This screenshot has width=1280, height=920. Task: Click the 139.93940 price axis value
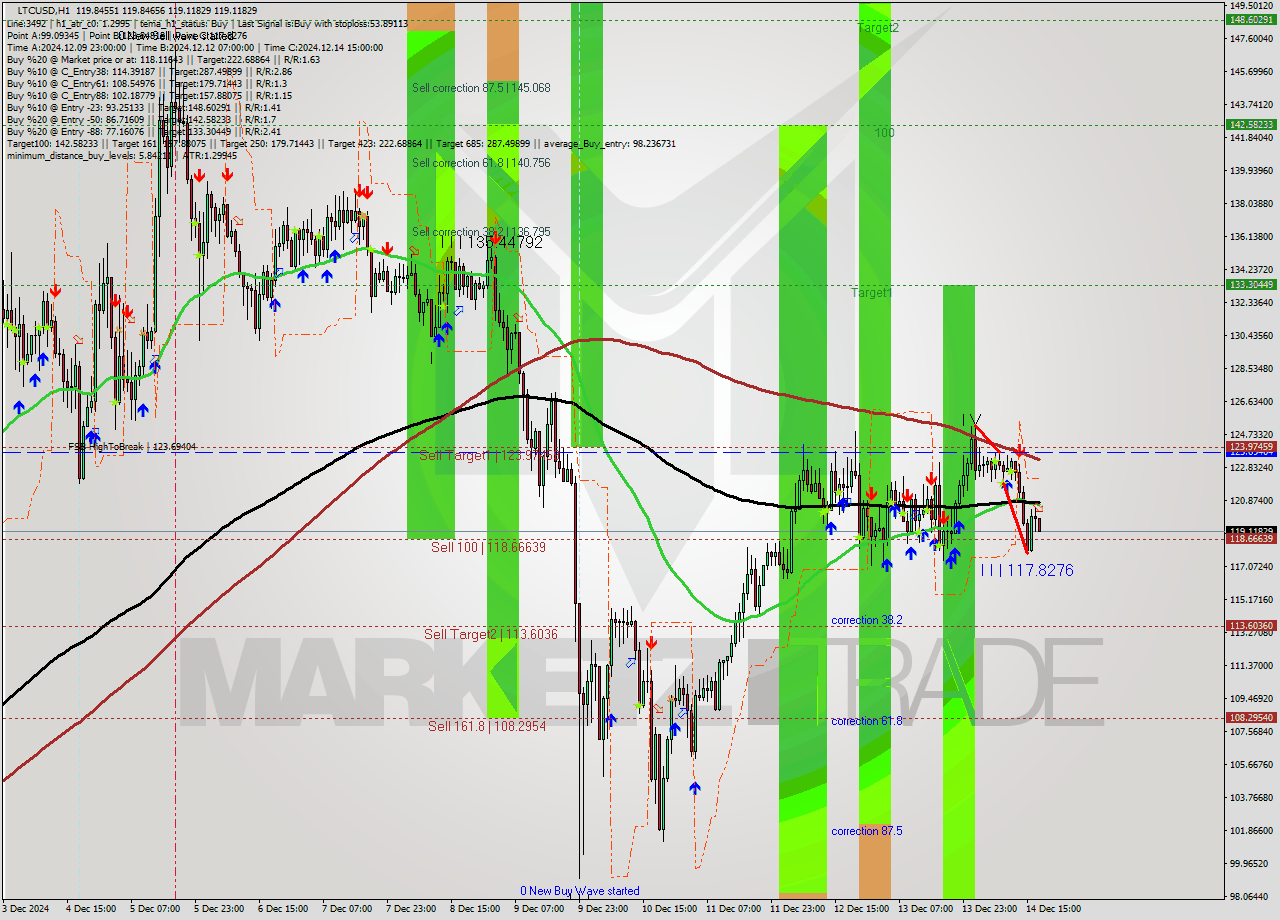(x=1251, y=170)
